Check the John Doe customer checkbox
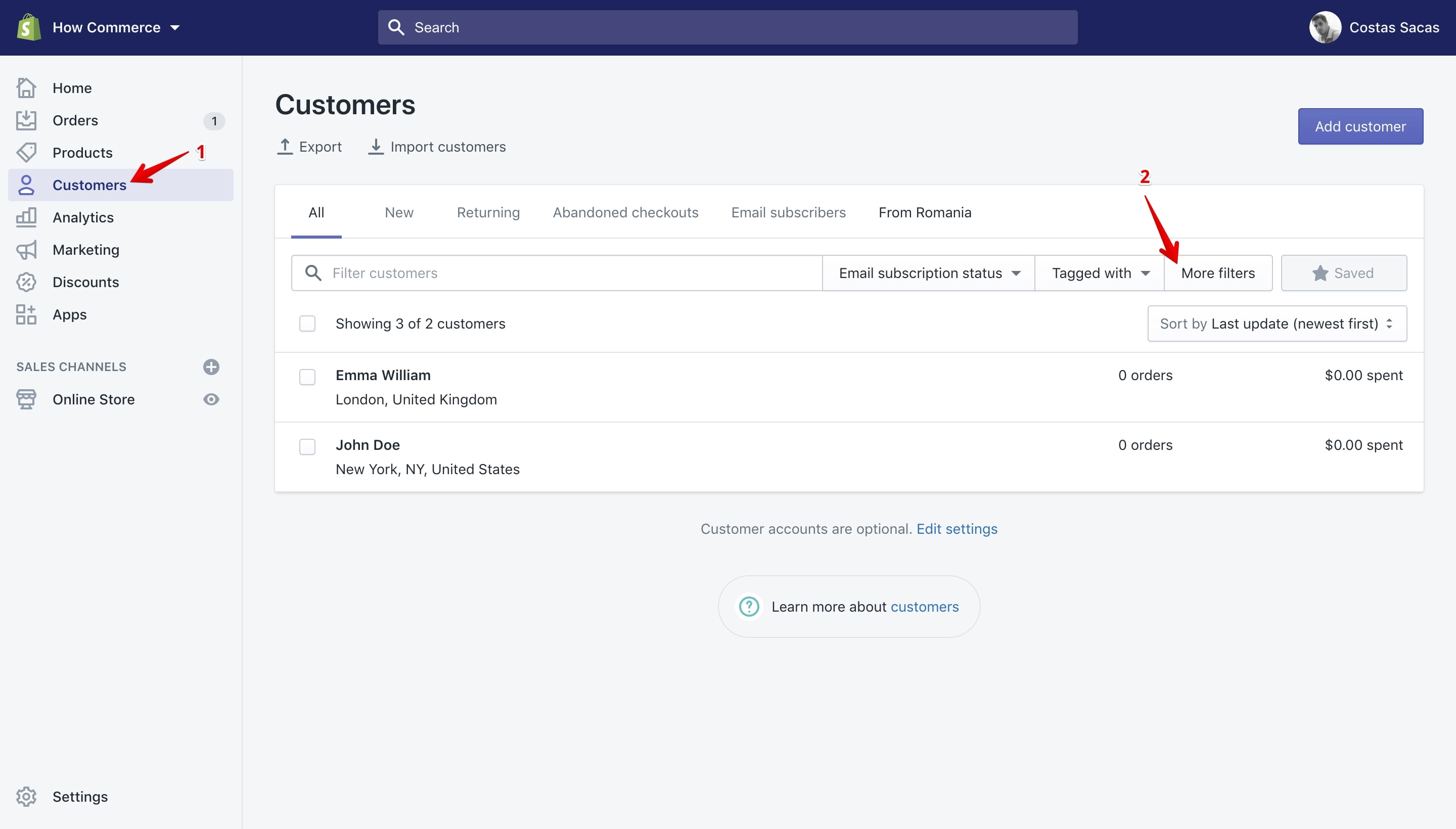 tap(307, 447)
